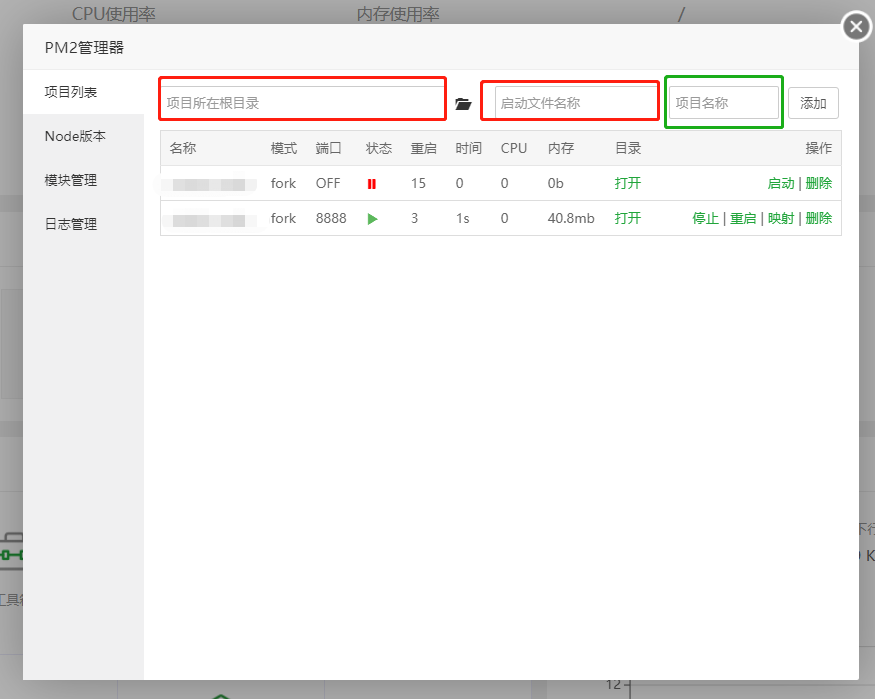Screen dimensions: 875x699
Task: Switch to the Node版本 tab
Action: coord(84,136)
